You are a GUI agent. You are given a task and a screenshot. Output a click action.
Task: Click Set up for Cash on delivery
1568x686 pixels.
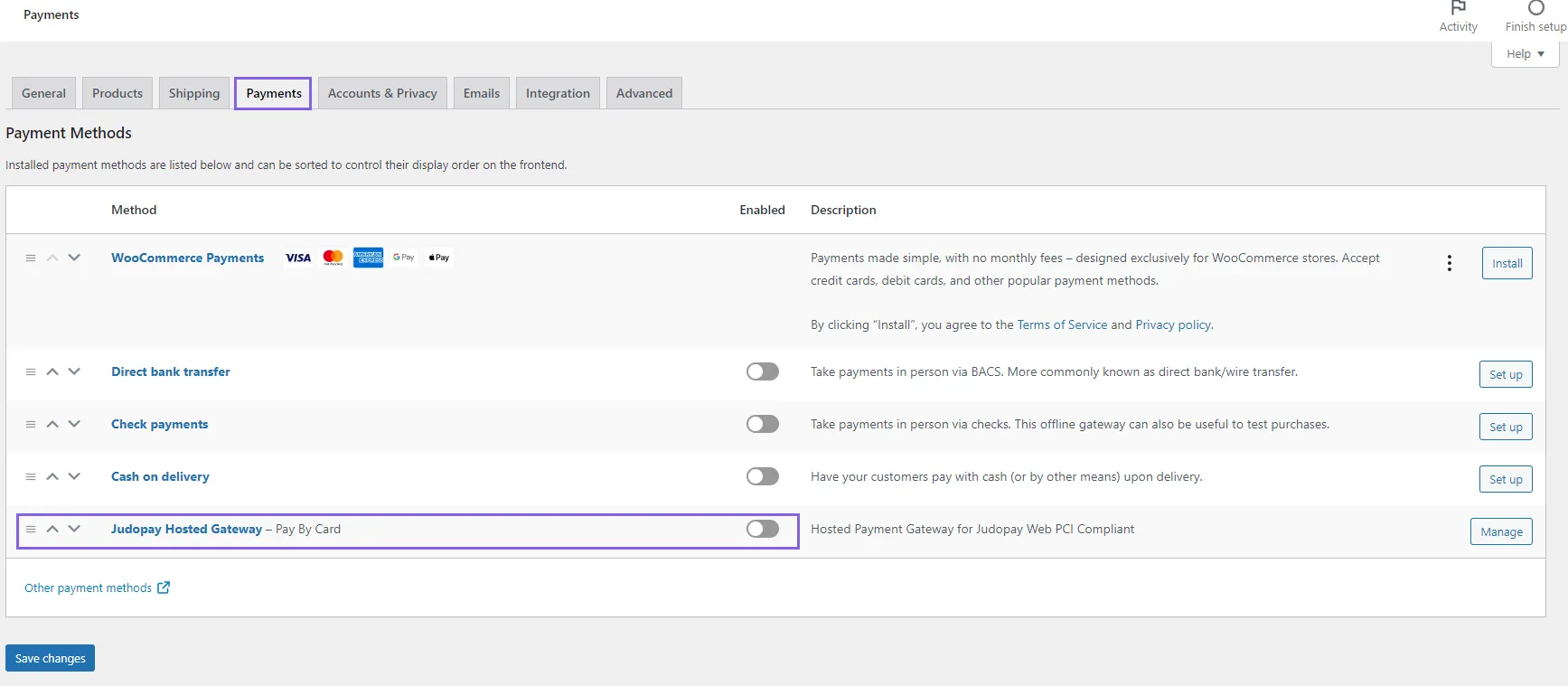(x=1506, y=479)
